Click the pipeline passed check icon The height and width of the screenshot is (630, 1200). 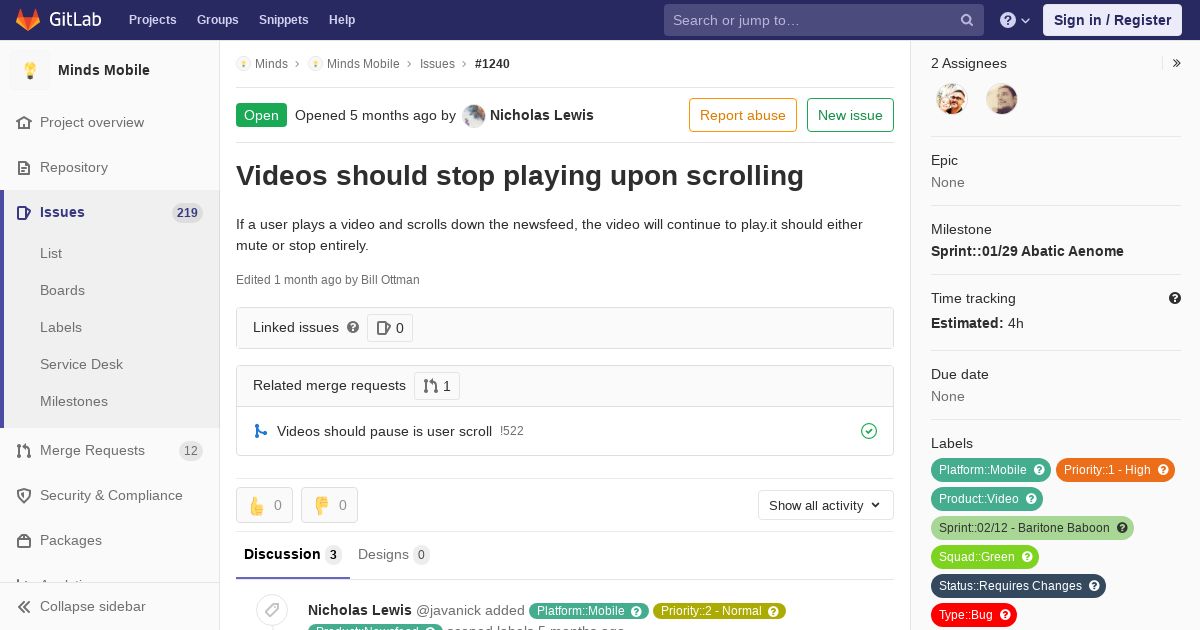[x=869, y=431]
